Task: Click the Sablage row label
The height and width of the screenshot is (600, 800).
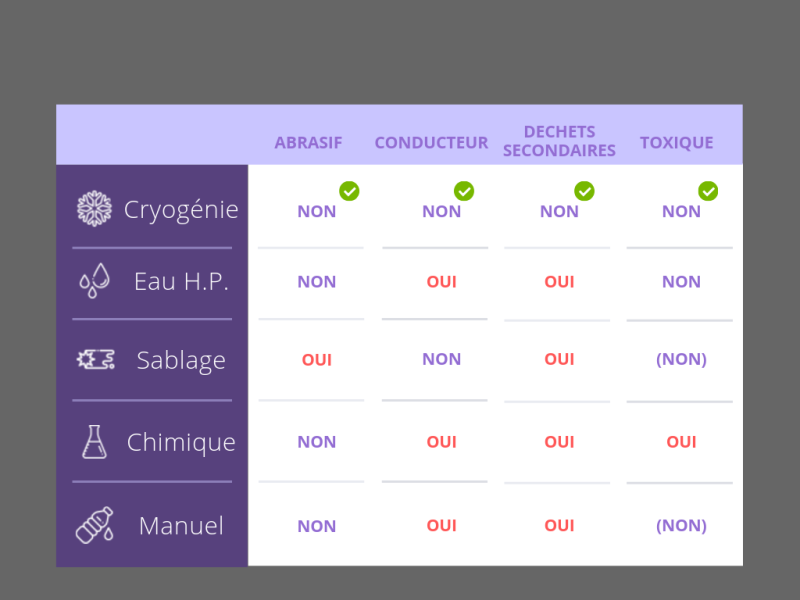Action: click(181, 361)
